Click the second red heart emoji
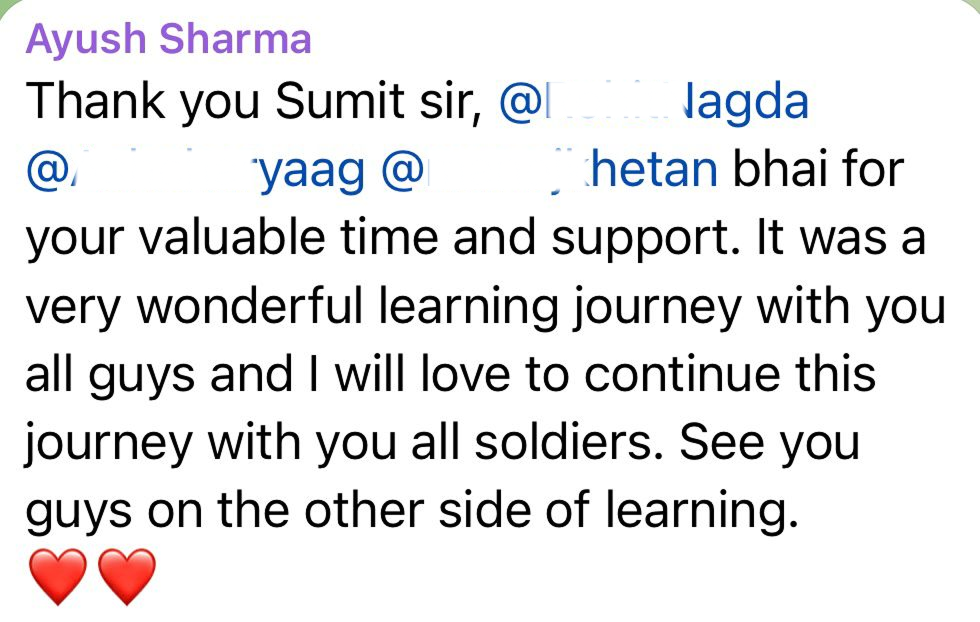The image size is (980, 622). click(x=127, y=576)
